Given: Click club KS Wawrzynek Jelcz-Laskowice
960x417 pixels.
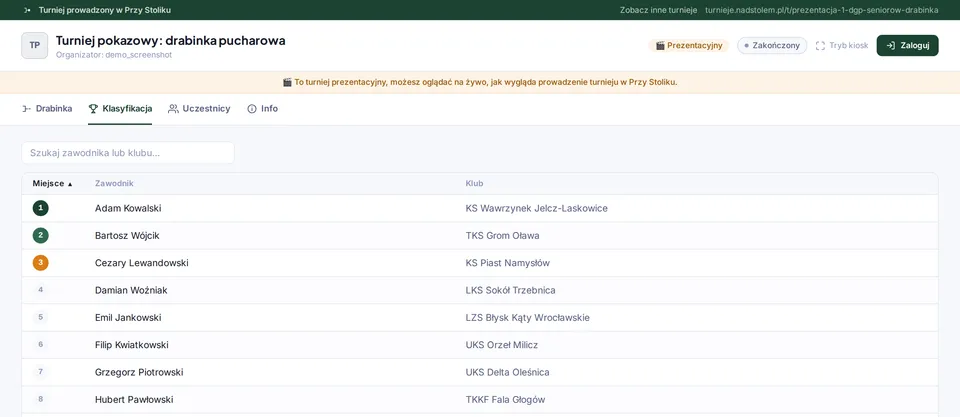Looking at the screenshot, I should point(536,208).
